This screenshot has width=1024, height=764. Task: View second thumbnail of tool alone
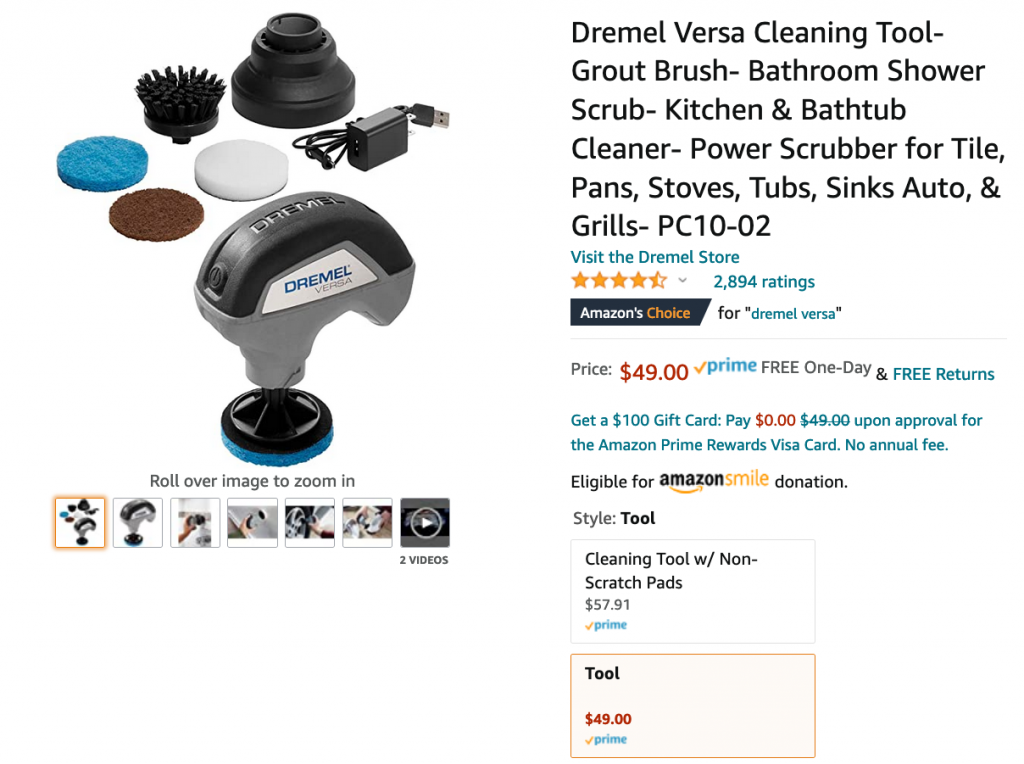click(137, 522)
